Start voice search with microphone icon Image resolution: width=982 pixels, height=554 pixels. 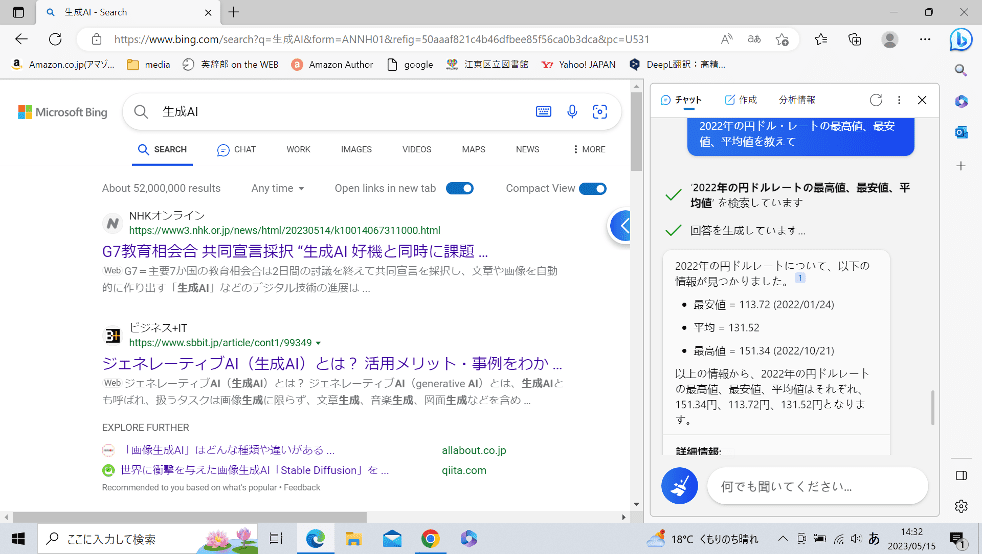tap(572, 111)
